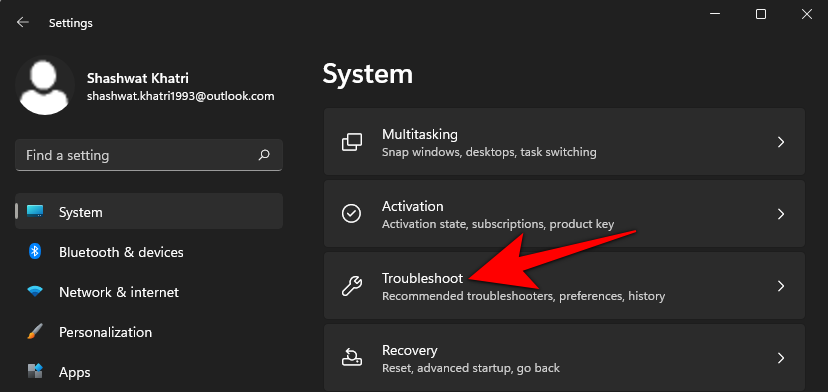Select System in the sidebar
828x392 pixels.
coord(149,211)
